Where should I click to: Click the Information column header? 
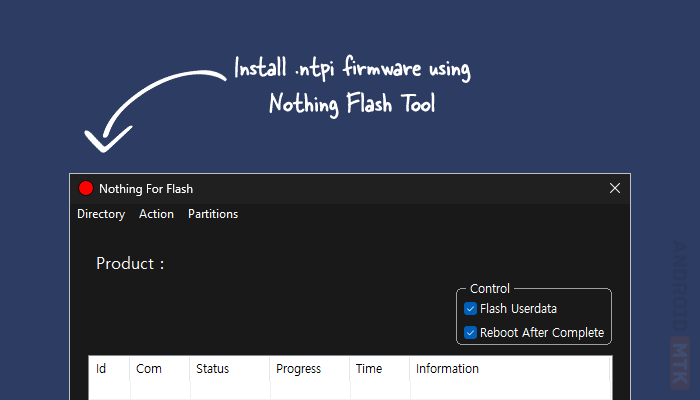447,369
